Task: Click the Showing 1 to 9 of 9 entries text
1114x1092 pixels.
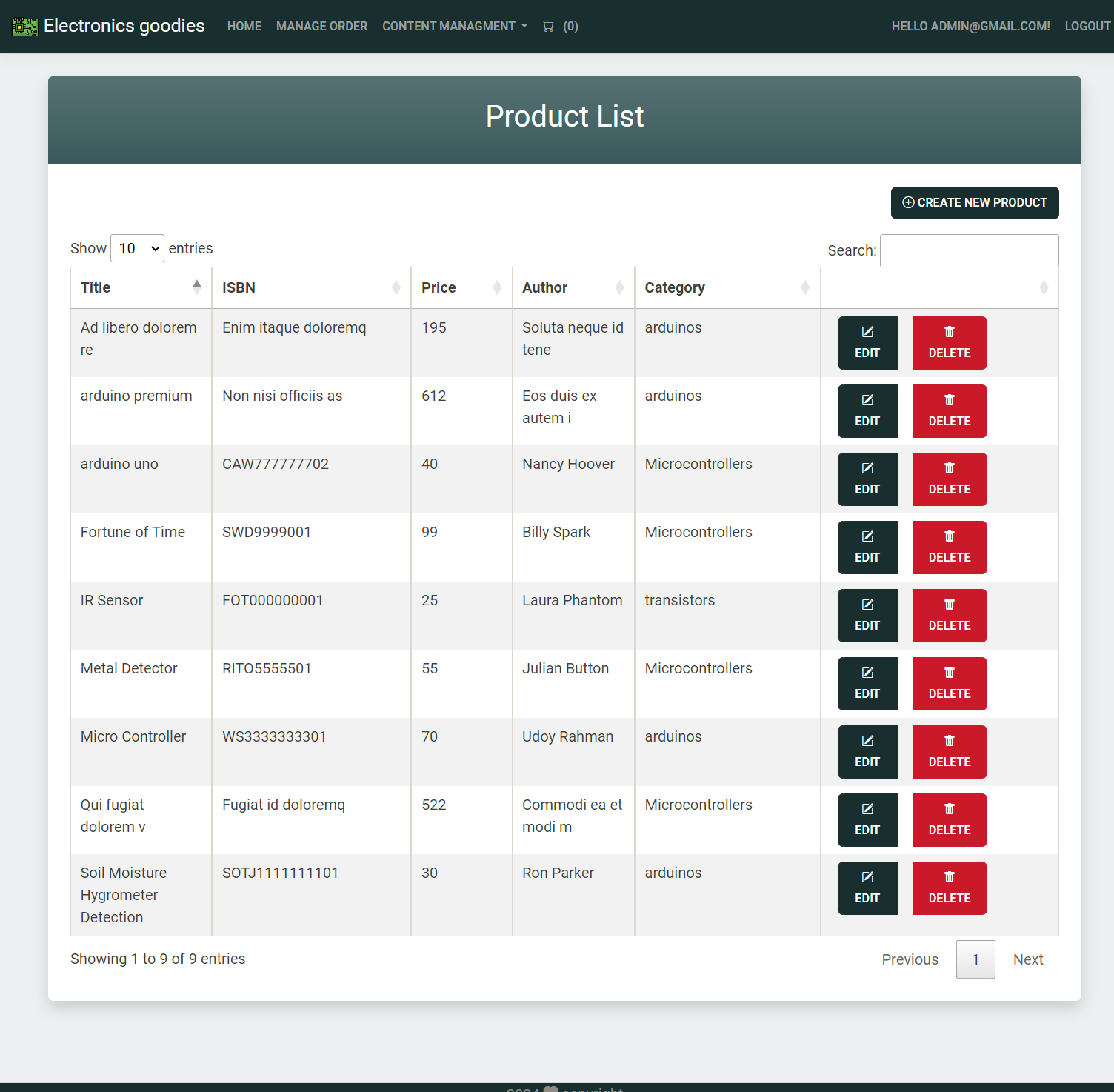Action: (x=158, y=959)
